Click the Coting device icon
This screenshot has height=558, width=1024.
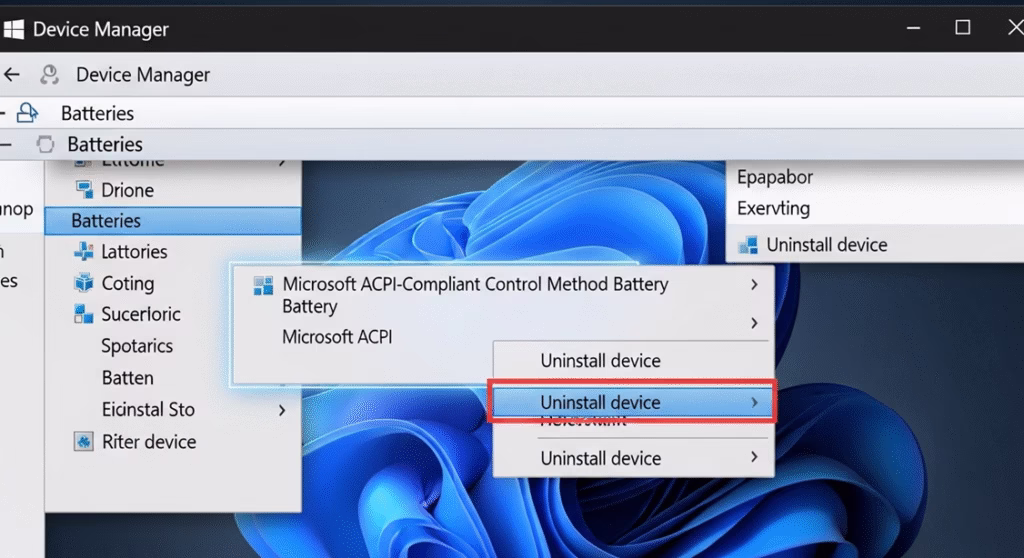(84, 284)
